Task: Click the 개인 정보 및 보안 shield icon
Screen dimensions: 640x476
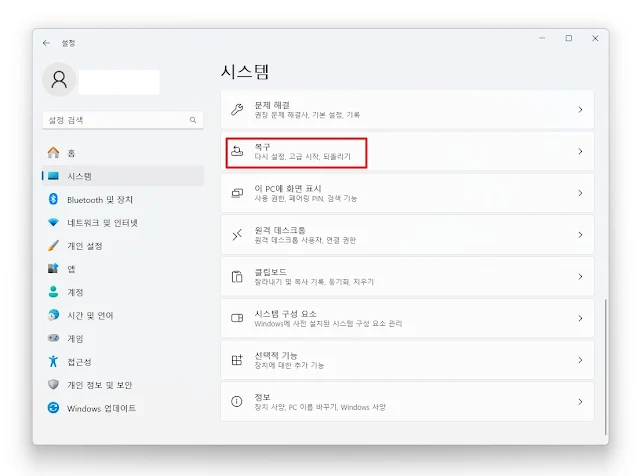Action: pos(53,385)
